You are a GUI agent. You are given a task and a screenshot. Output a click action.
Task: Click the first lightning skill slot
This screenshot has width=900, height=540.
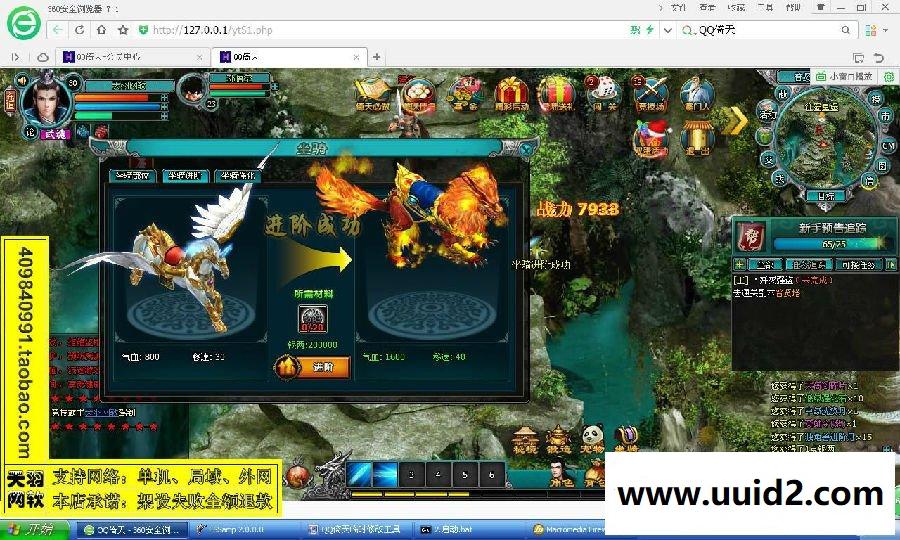(x=360, y=473)
